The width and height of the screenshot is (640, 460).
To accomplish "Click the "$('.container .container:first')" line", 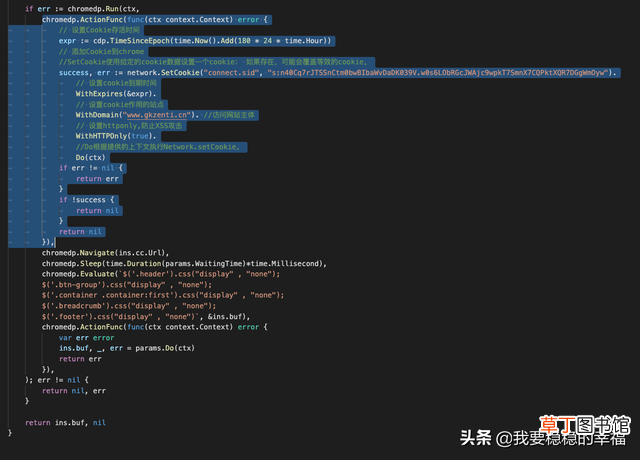I will (x=163, y=296).
